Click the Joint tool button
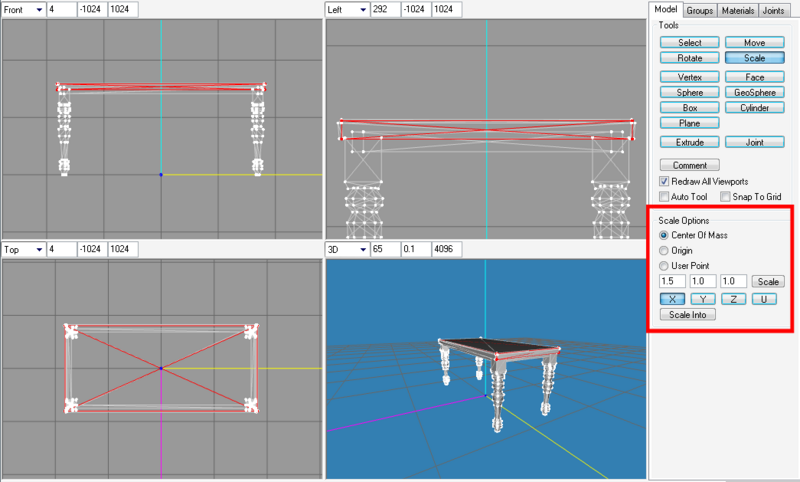 pyautogui.click(x=754, y=143)
